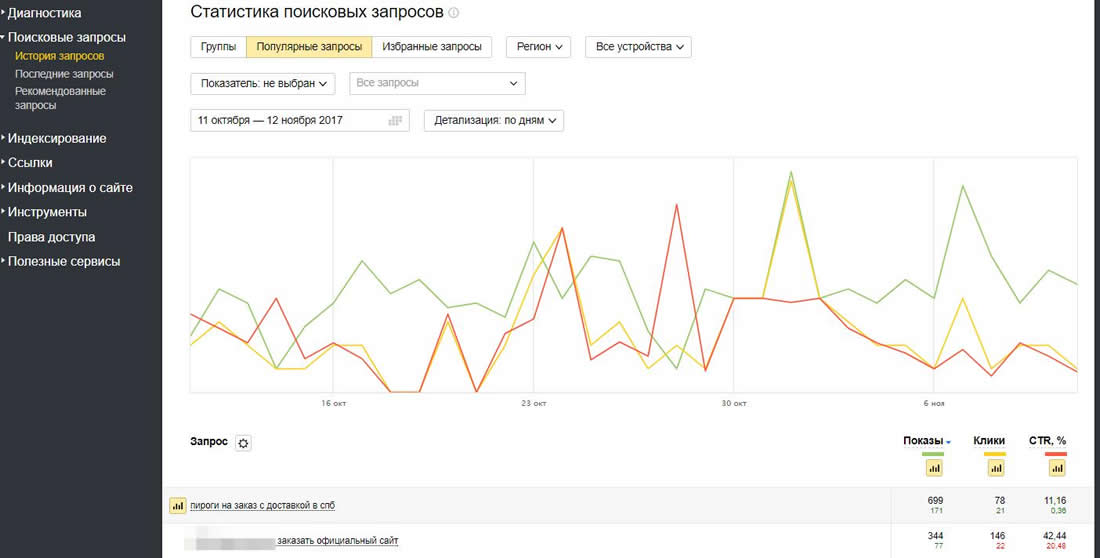Toggle chart icon under Показы column
Viewport: 1100px width, 558px height.
tap(935, 468)
